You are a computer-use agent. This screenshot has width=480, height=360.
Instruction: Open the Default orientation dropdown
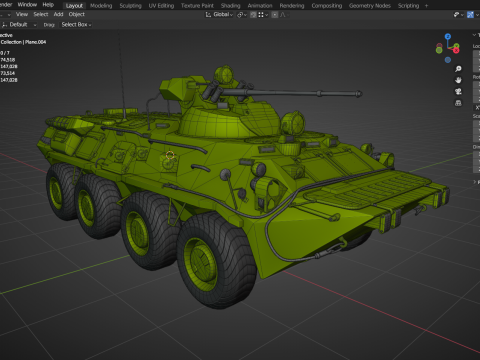(19, 25)
